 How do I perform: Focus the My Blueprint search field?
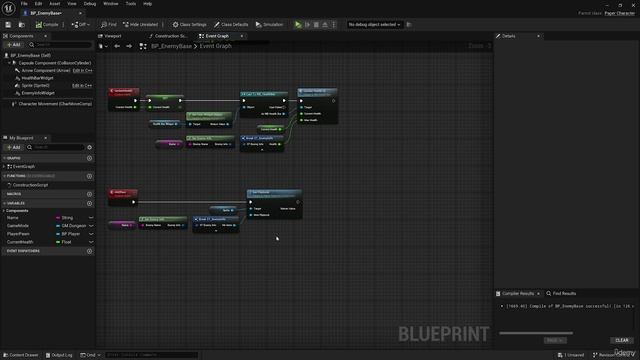point(56,147)
